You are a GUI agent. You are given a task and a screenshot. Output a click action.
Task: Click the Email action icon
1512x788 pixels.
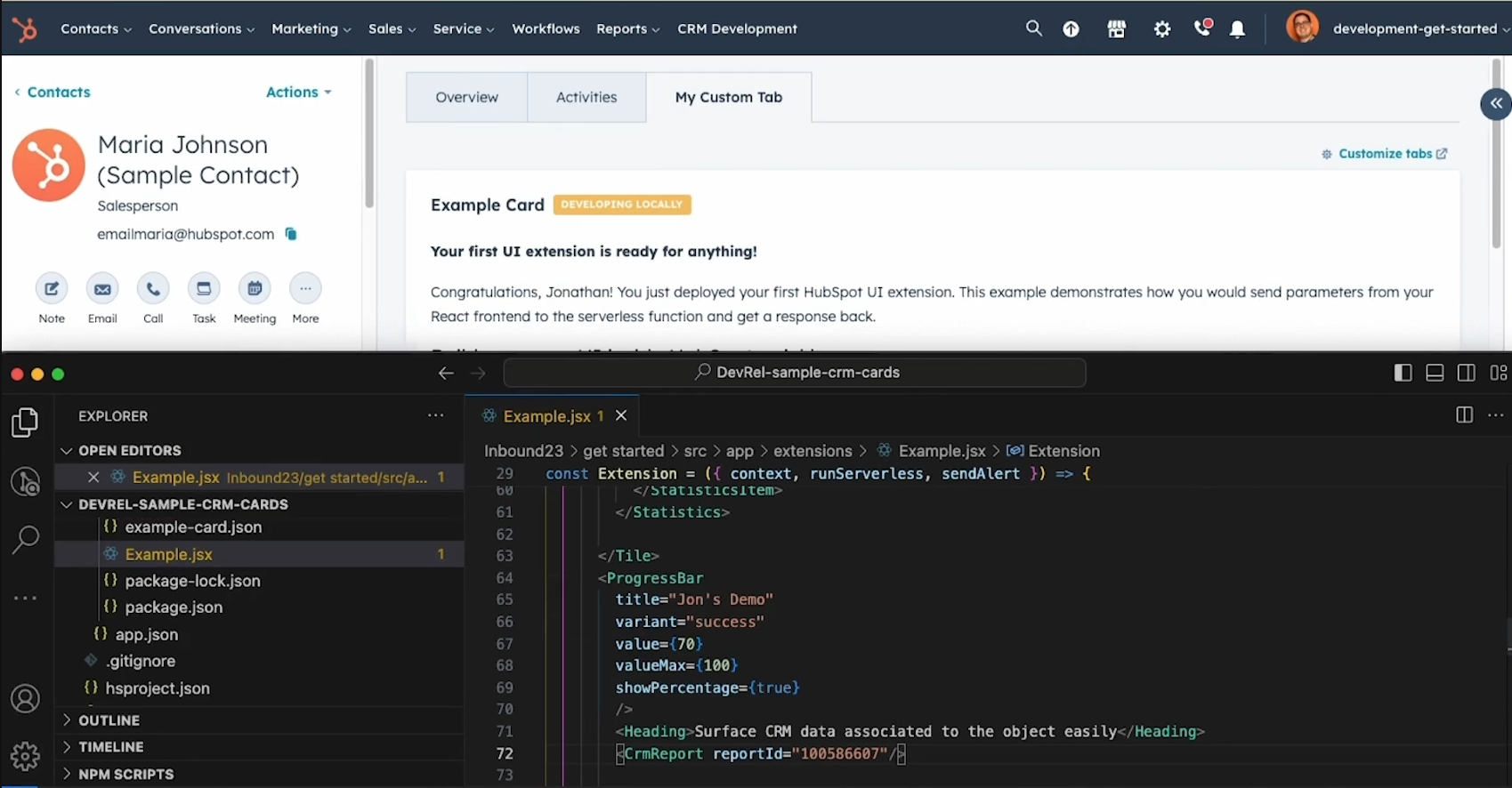[x=102, y=289]
